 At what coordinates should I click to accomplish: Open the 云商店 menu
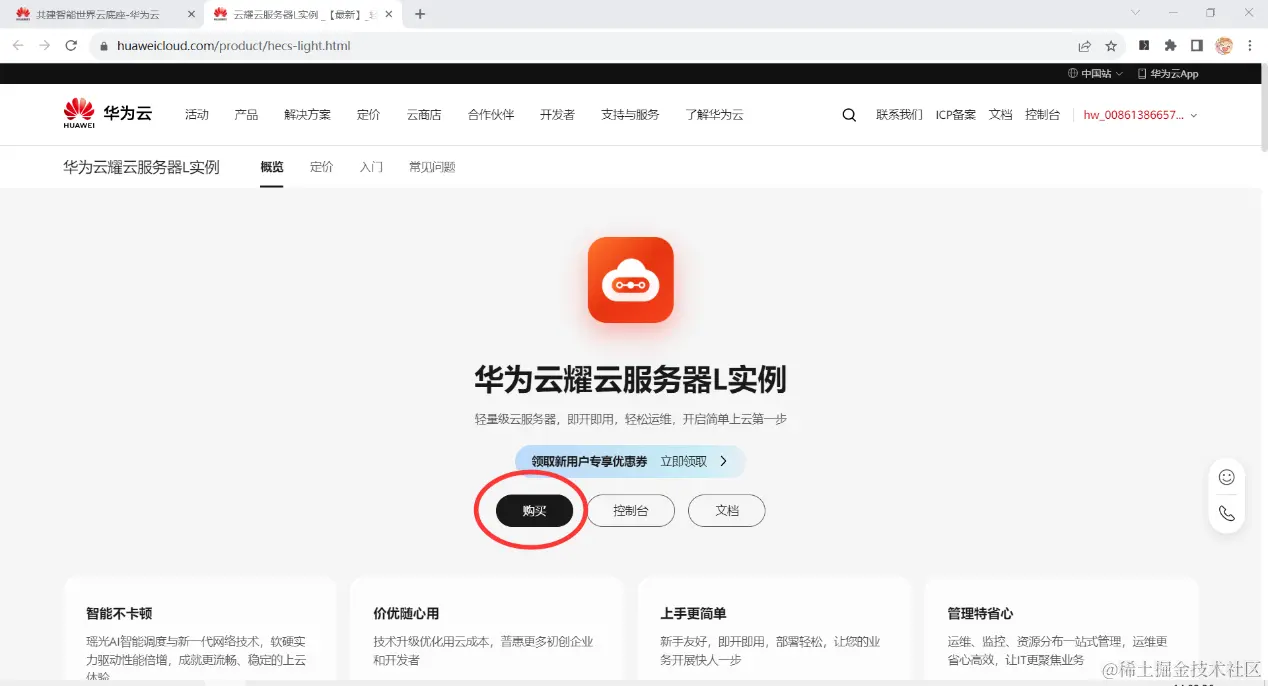pyautogui.click(x=424, y=115)
